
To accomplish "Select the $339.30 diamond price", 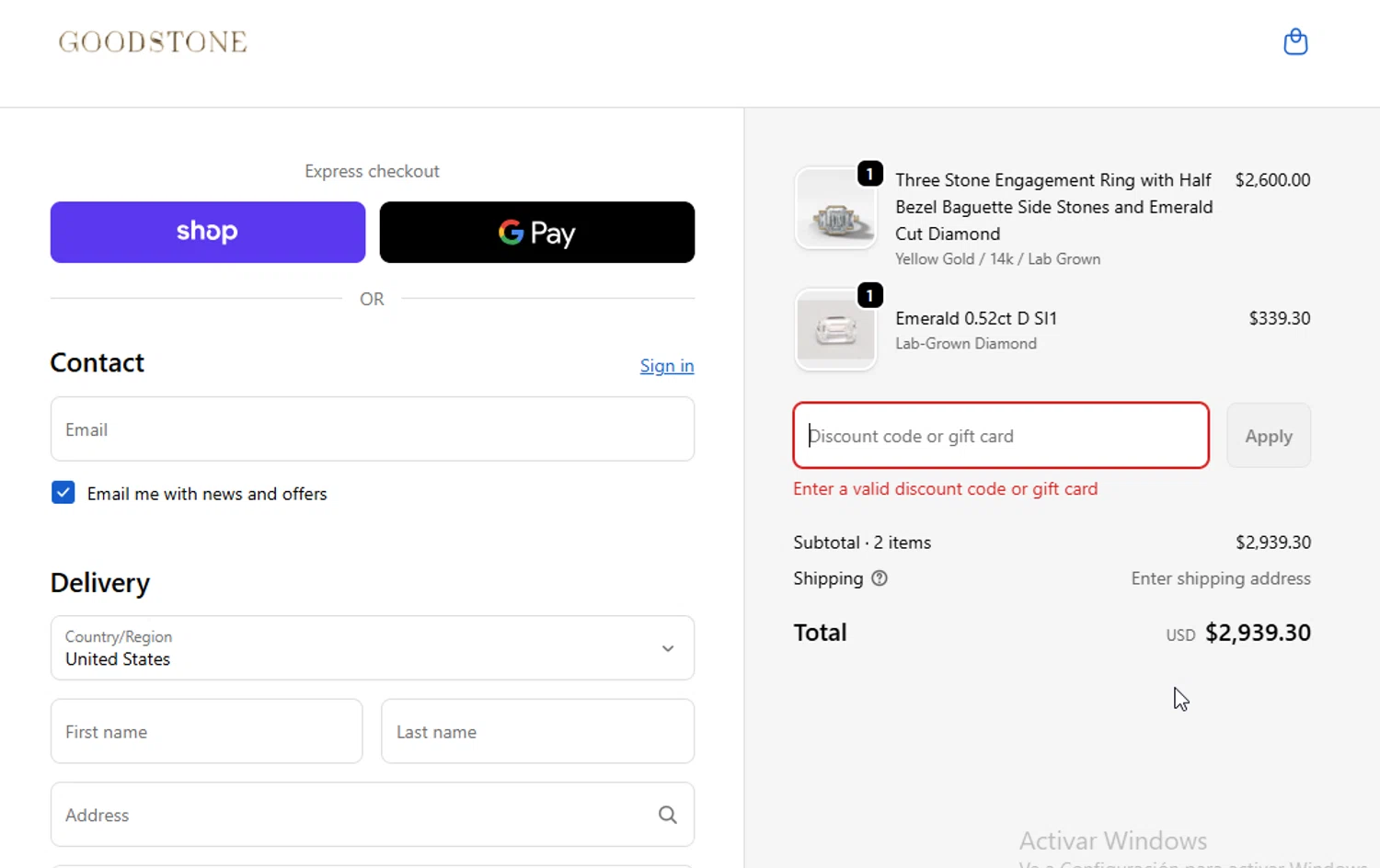I will (x=1280, y=318).
